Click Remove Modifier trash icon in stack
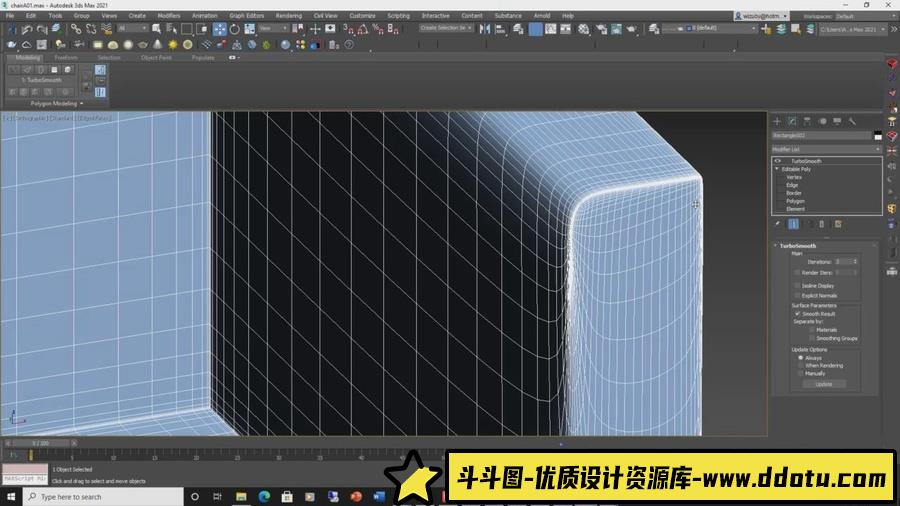Screen dimensions: 900x506 822,224
